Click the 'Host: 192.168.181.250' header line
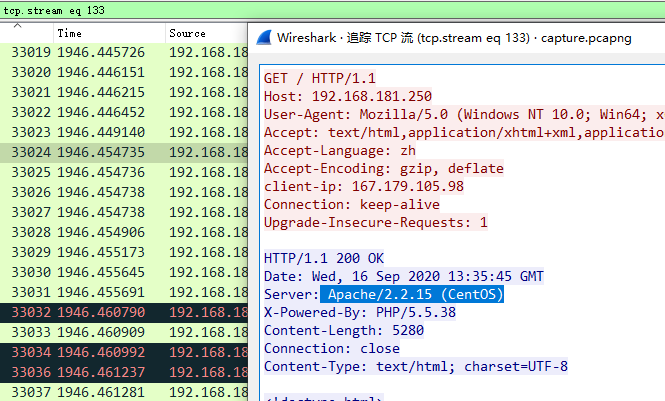This screenshot has height=401, width=665. pos(348,96)
